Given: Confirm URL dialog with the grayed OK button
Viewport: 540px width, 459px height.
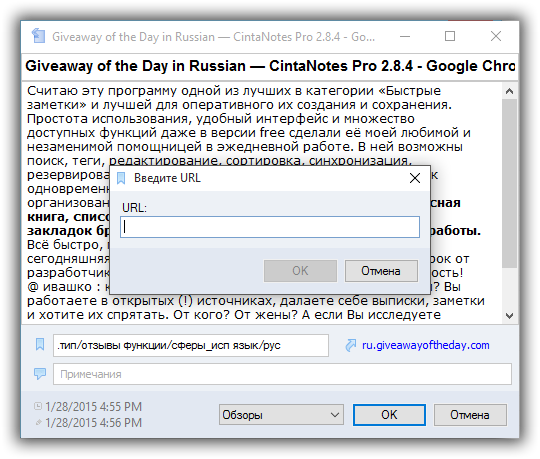Looking at the screenshot, I should click(x=300, y=271).
